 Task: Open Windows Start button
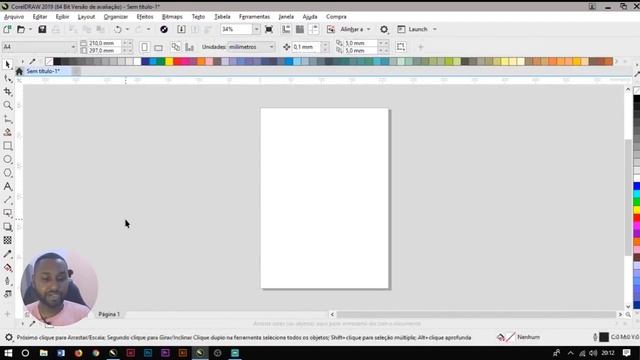[8, 353]
